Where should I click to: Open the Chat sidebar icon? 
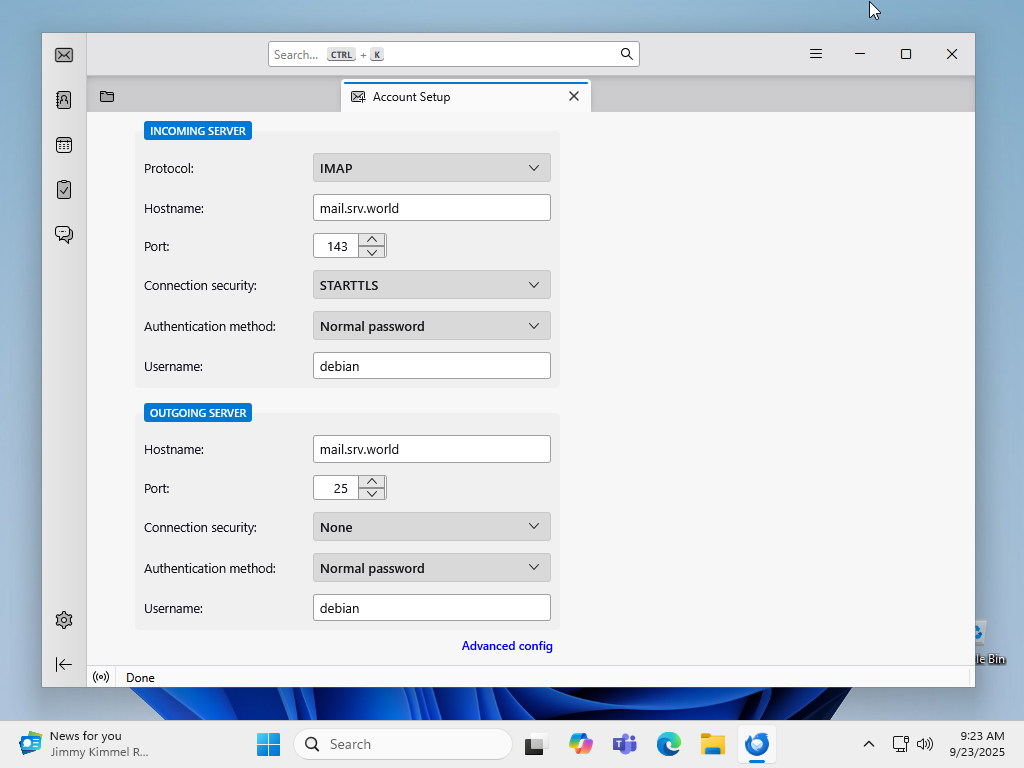(x=64, y=234)
